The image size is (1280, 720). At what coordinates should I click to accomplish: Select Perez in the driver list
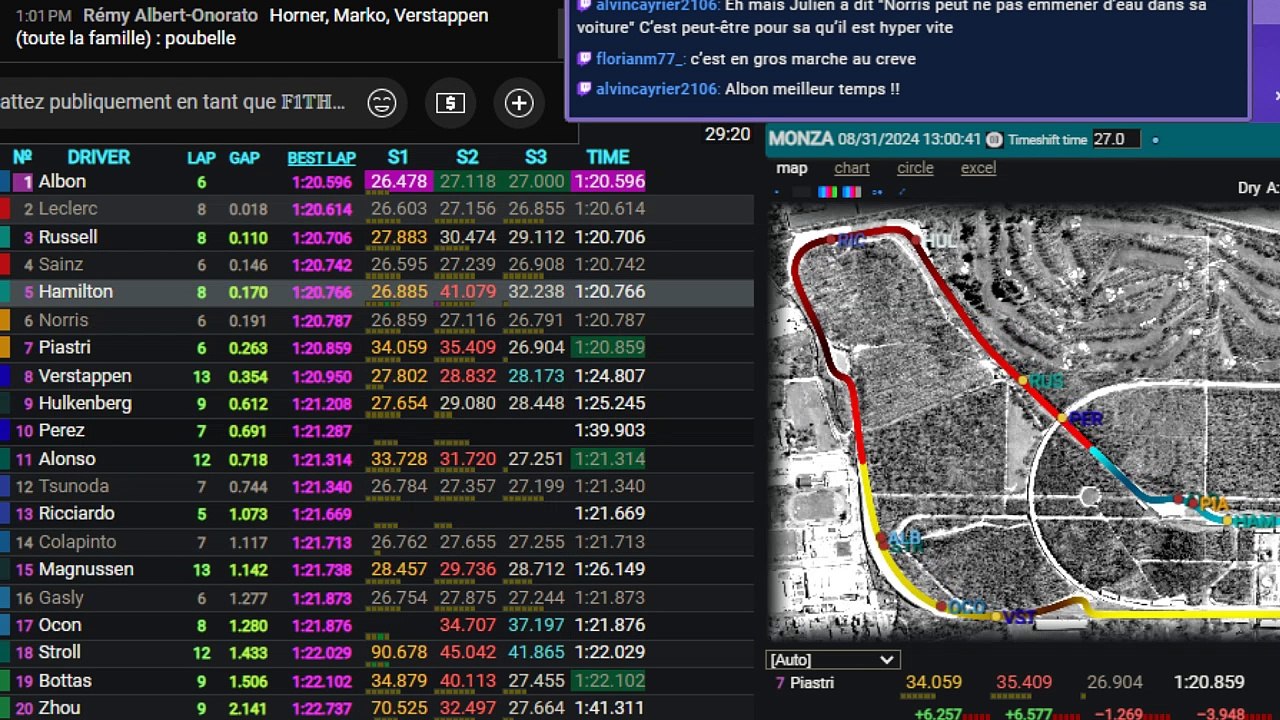[x=62, y=430]
